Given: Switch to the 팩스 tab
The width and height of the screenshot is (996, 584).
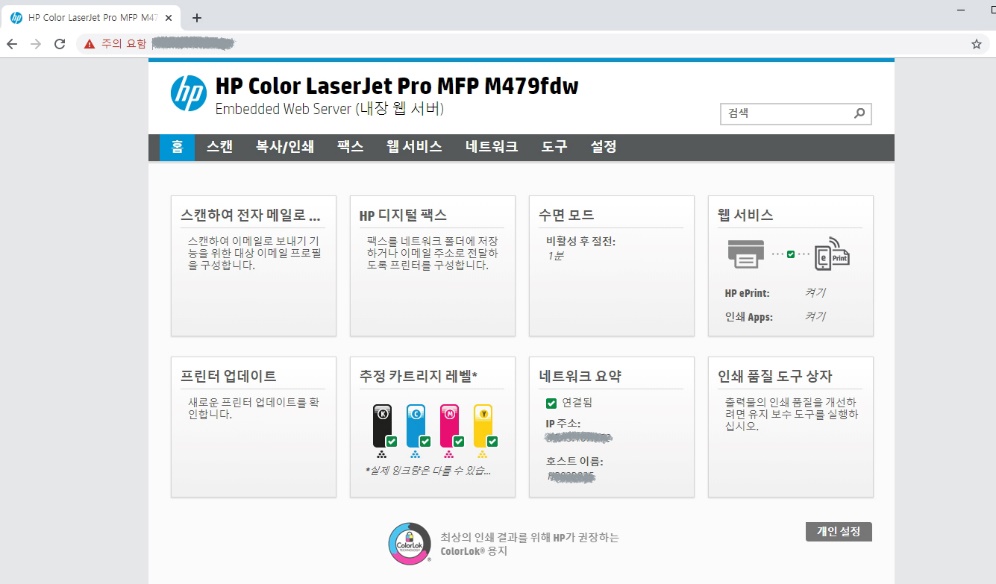Looking at the screenshot, I should click(x=350, y=147).
